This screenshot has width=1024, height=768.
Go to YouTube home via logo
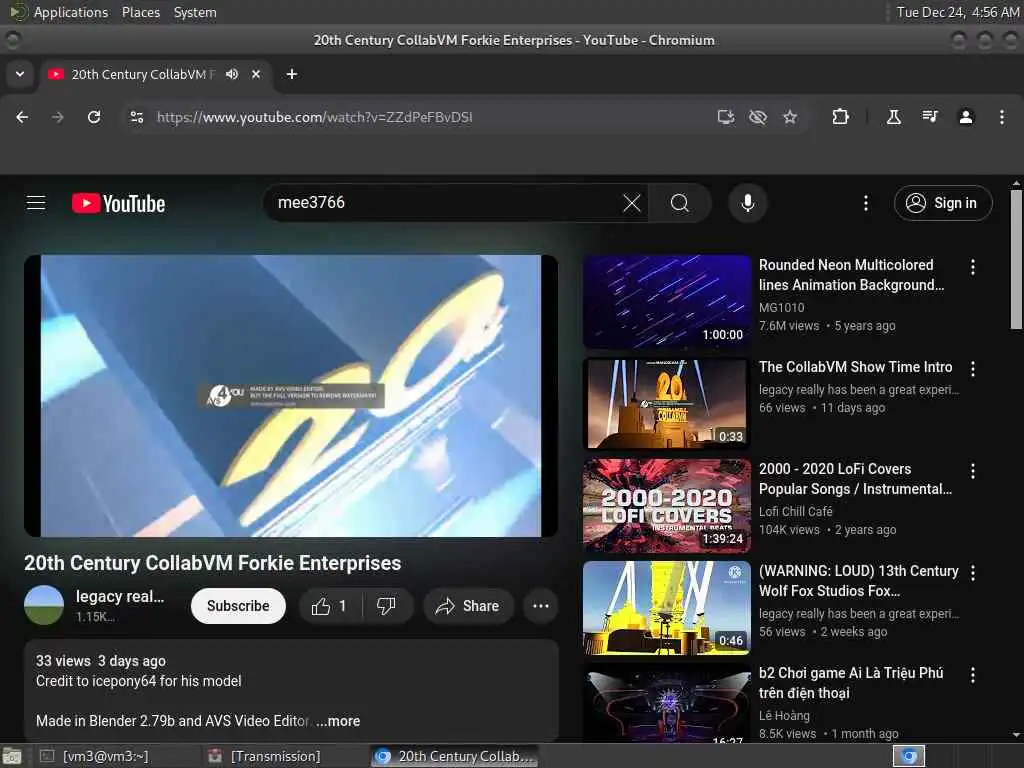(x=118, y=204)
